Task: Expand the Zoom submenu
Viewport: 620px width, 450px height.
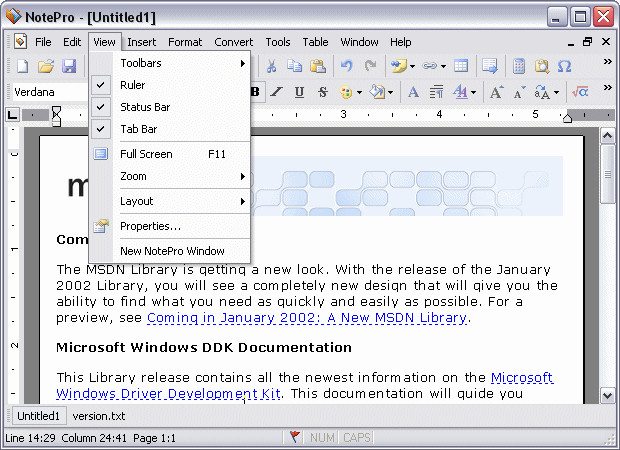Action: click(x=170, y=176)
